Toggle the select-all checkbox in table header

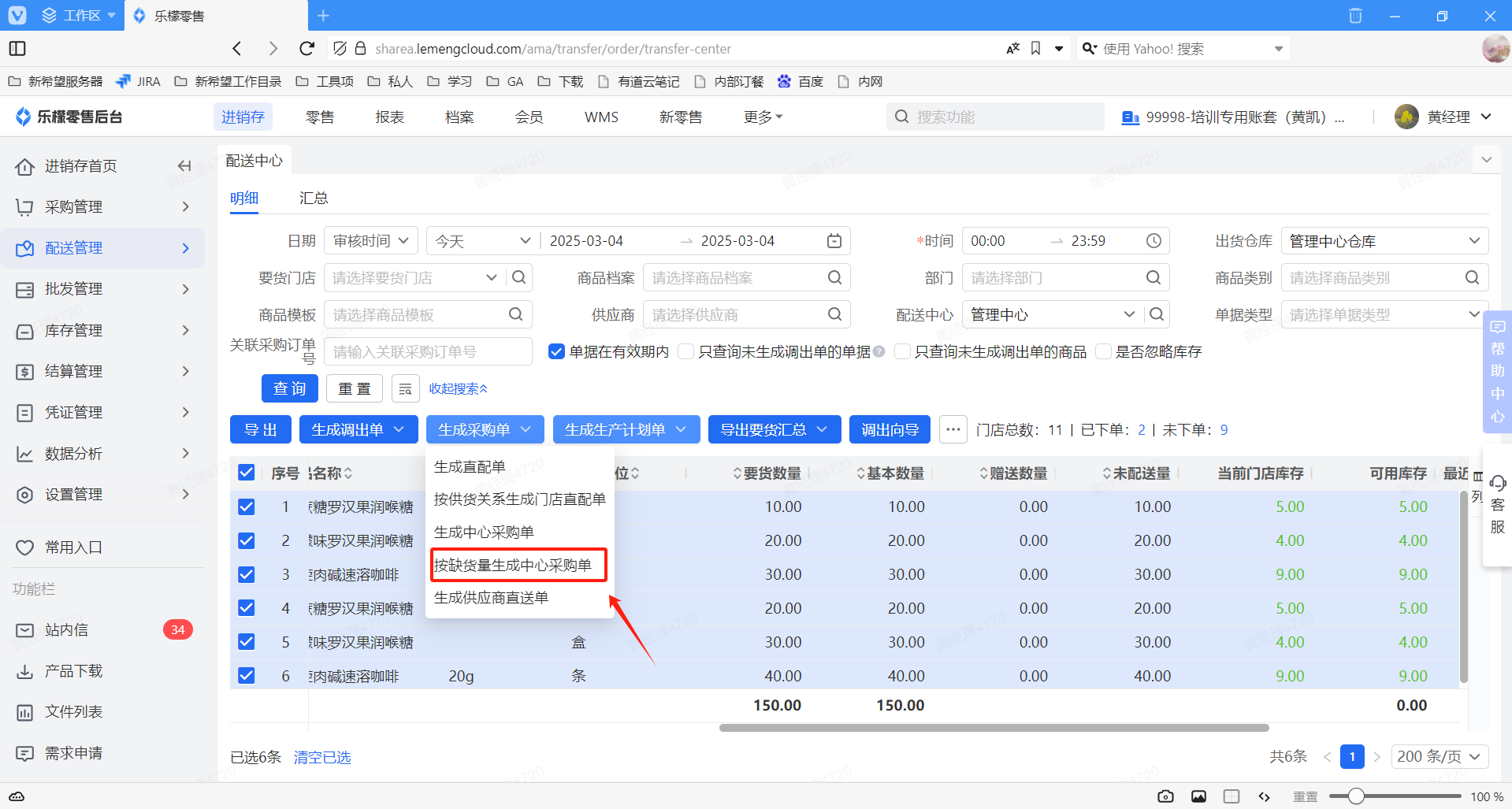click(247, 473)
